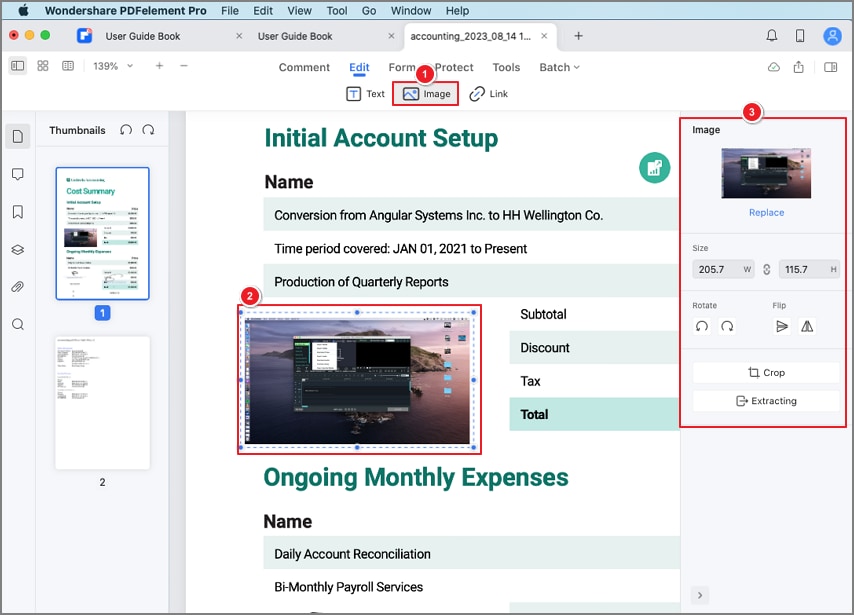
Task: Switch to second User Guide Book tab
Action: (x=295, y=36)
